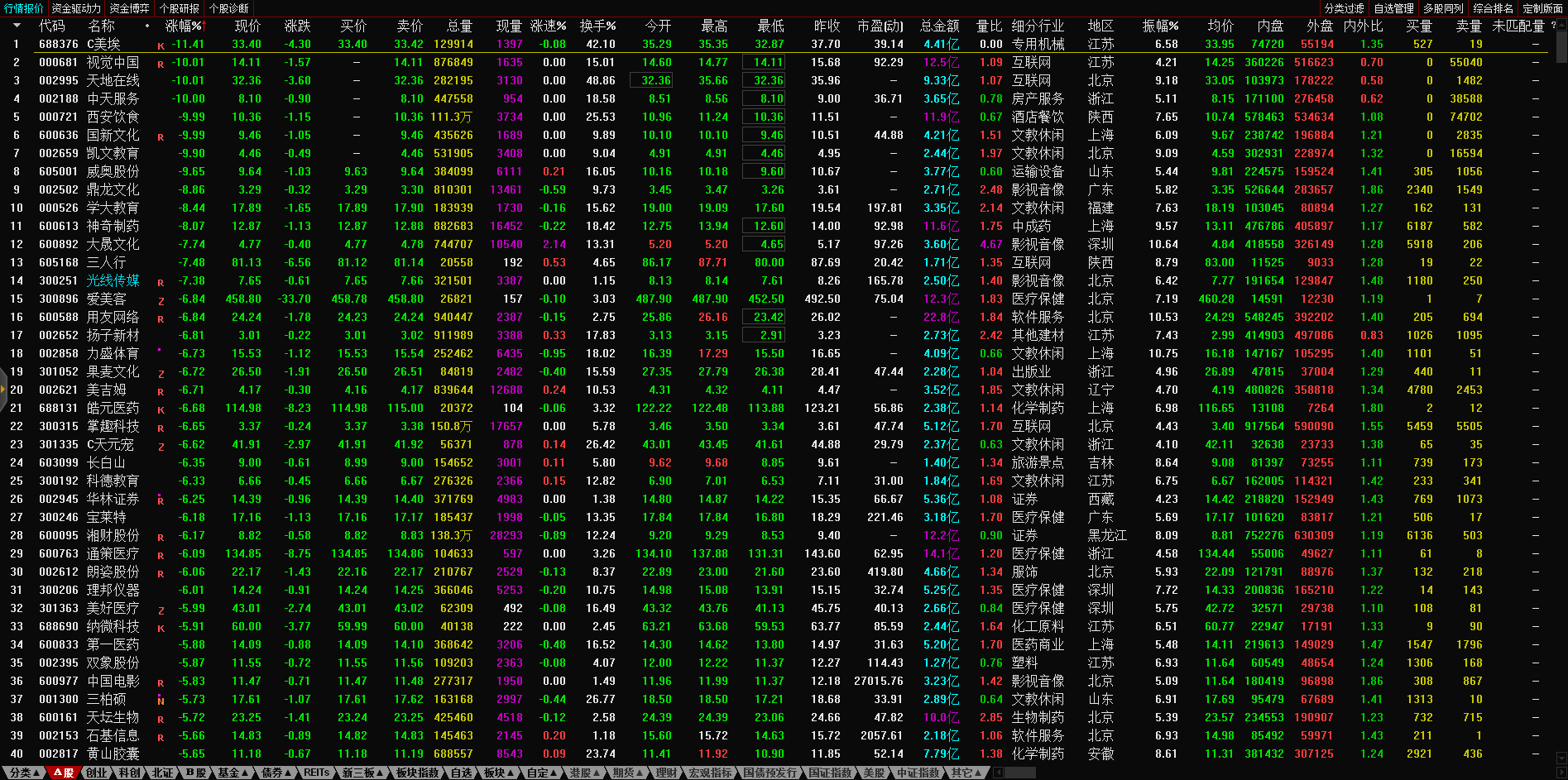Open 自选管理 watchlist manager
This screenshot has height=780, width=1568.
1393,8
